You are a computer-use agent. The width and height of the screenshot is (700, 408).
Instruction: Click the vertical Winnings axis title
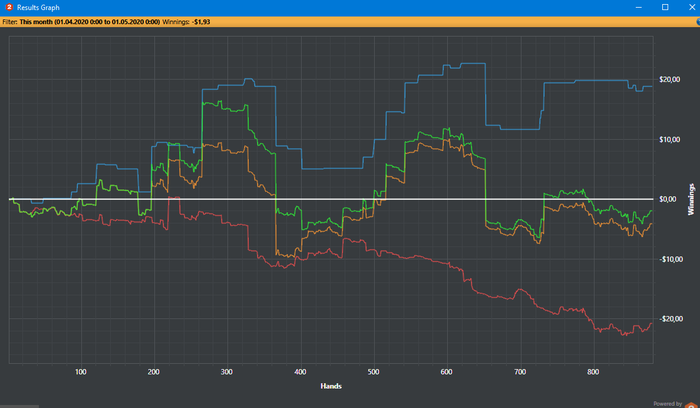click(691, 199)
